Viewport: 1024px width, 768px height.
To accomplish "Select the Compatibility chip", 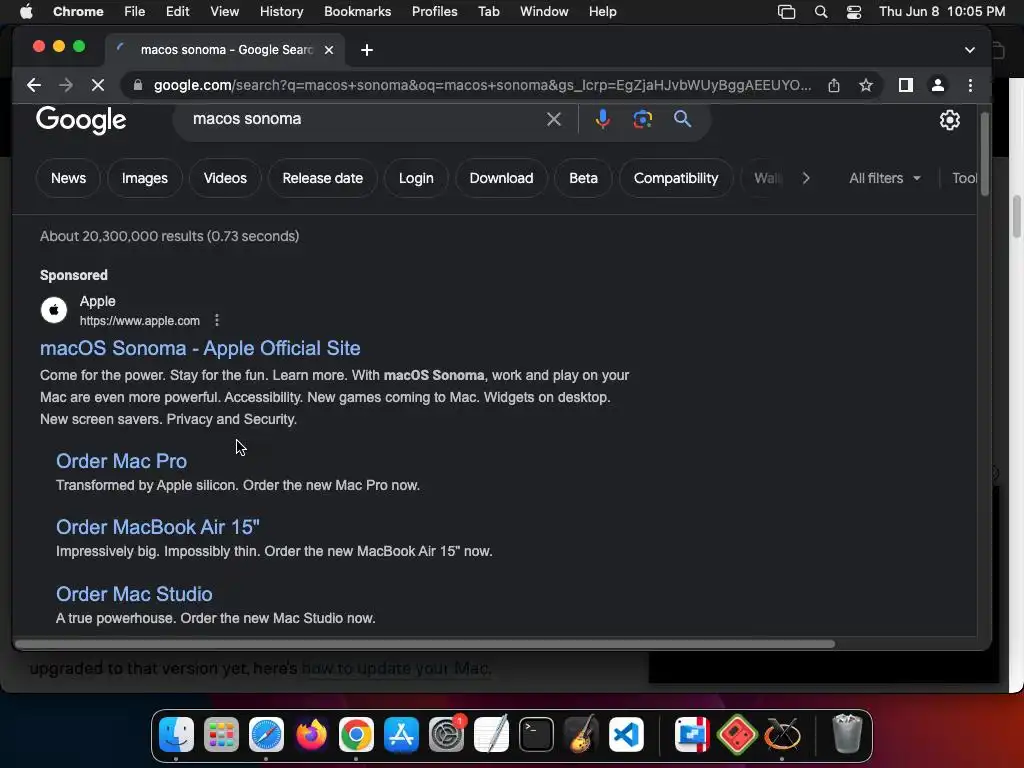I will pos(676,178).
